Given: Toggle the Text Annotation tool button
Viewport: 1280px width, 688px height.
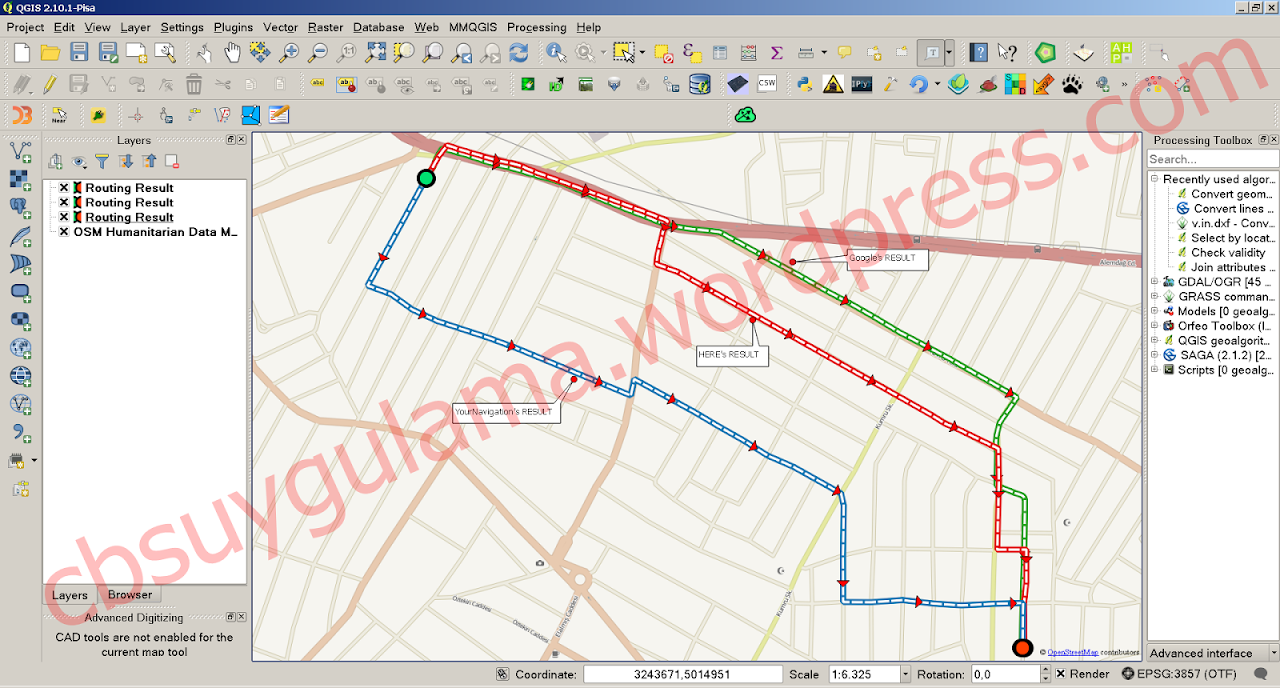Looking at the screenshot, I should (931, 52).
